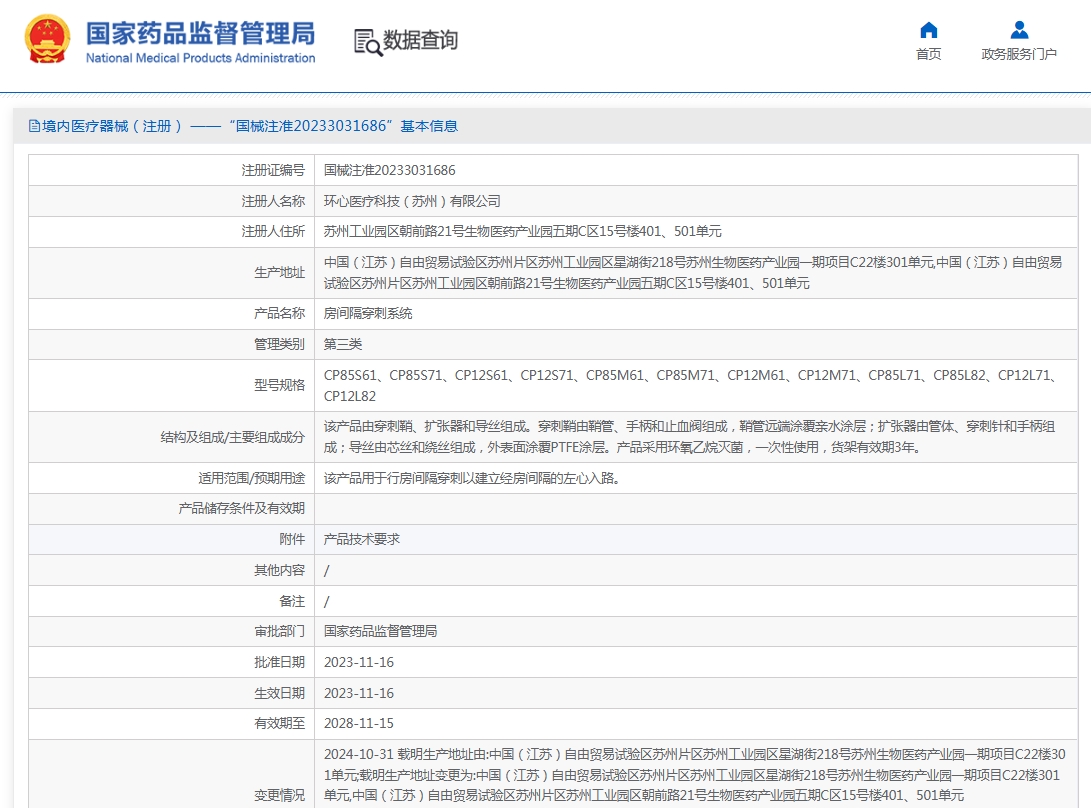Click the 型号规格 label cell
The image size is (1091, 808).
point(171,386)
